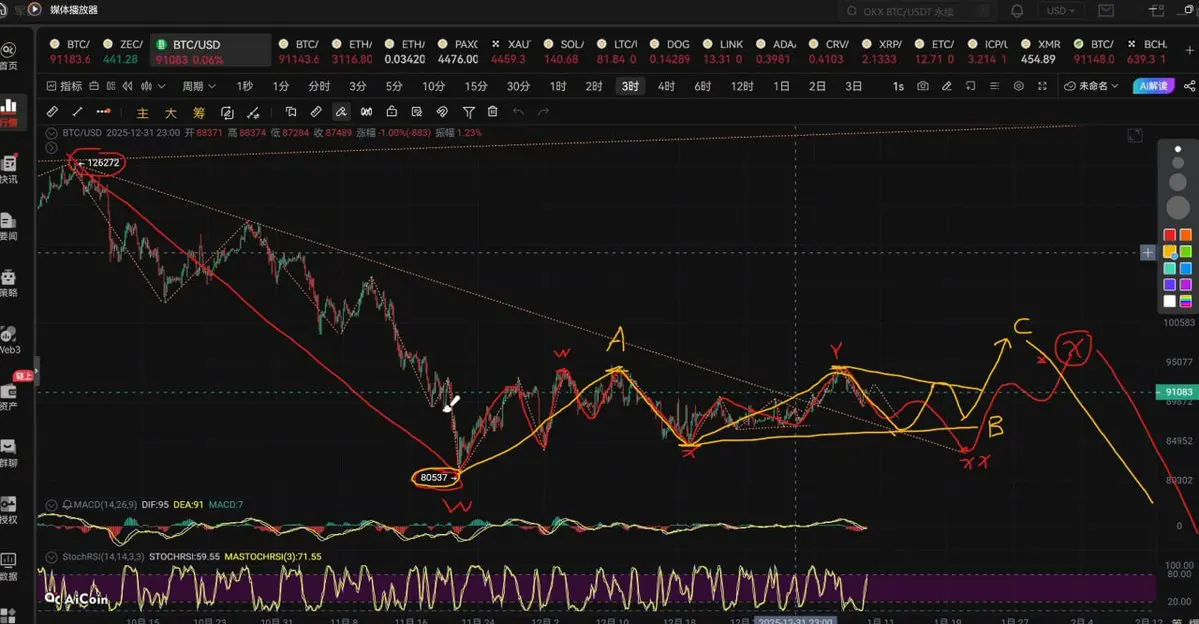
Task: Click the undo arrow
Action: 518,112
